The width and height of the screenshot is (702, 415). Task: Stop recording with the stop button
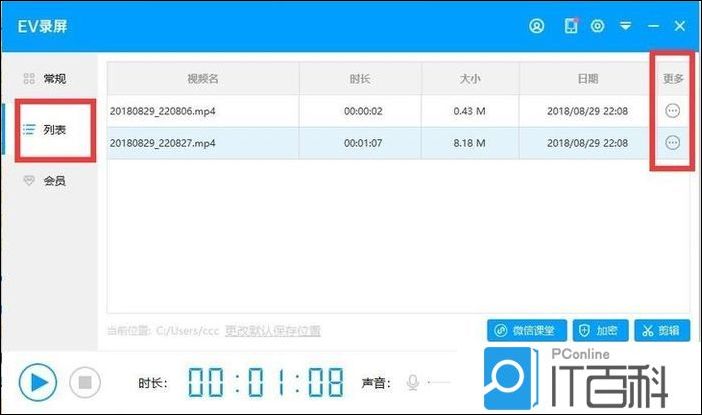tap(85, 382)
